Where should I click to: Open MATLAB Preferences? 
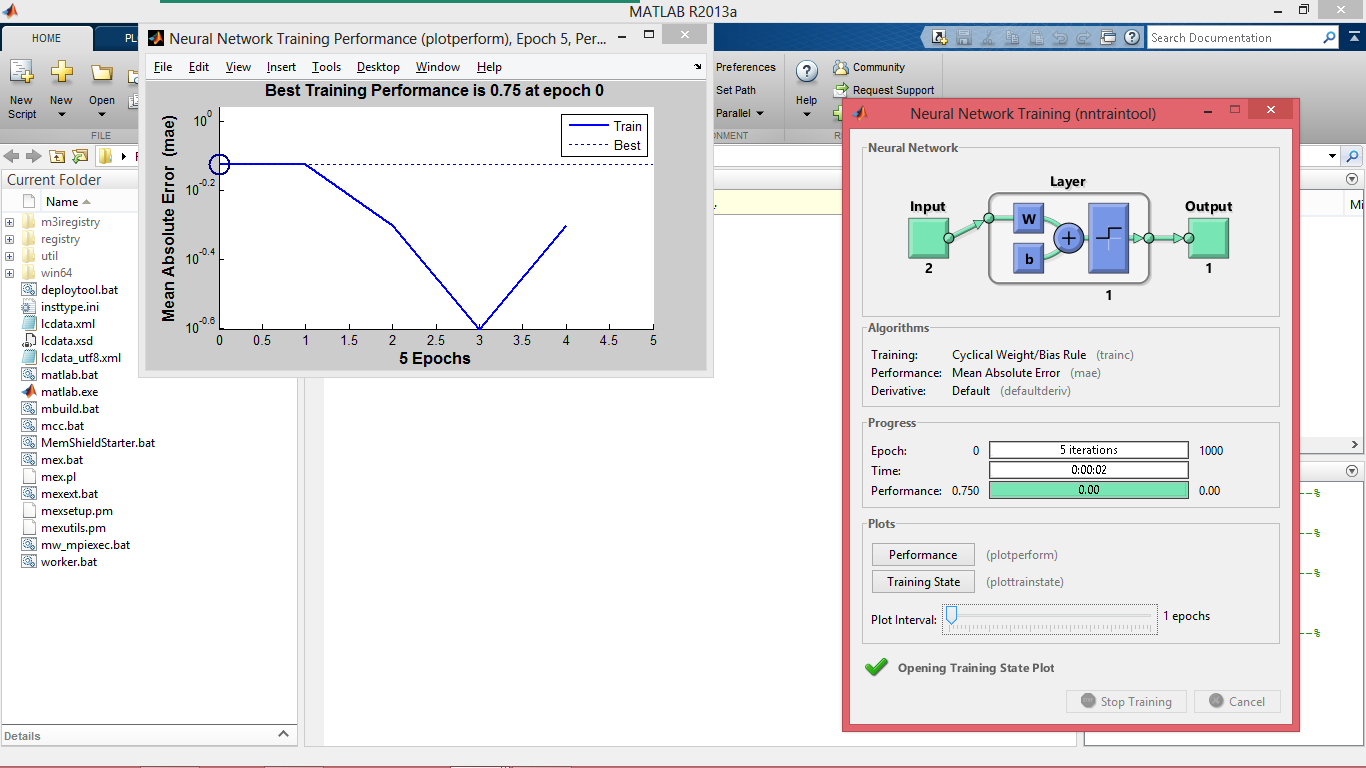[x=744, y=67]
